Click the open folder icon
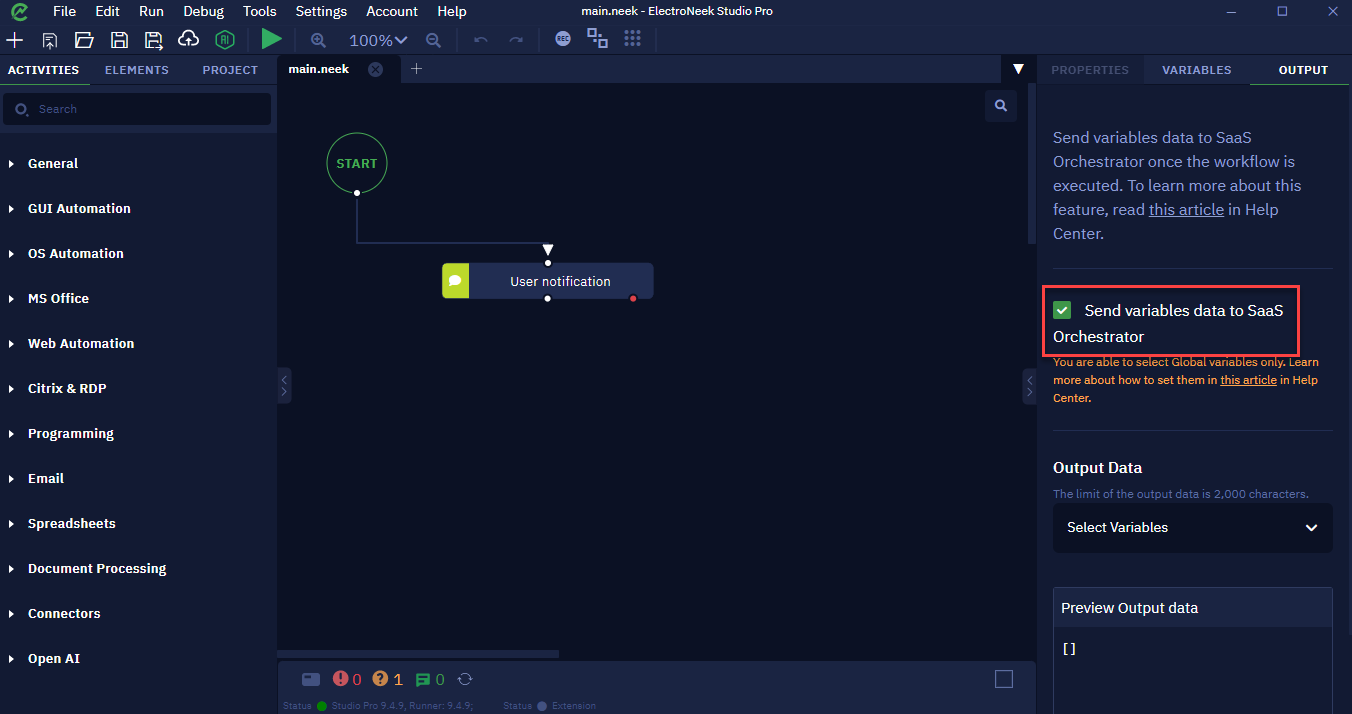Image resolution: width=1352 pixels, height=714 pixels. (84, 40)
